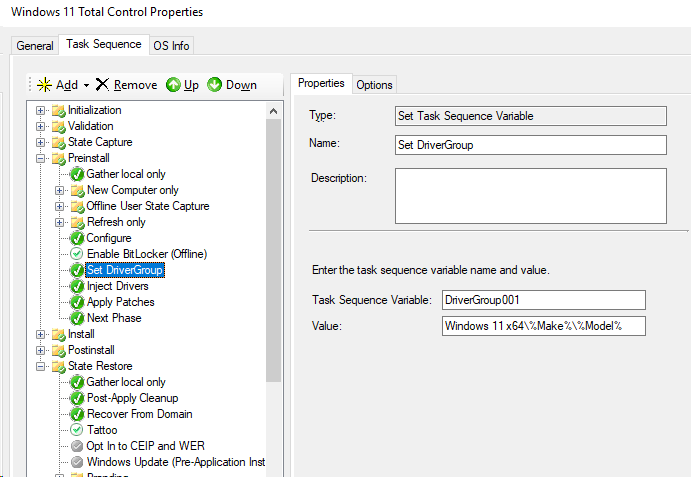Click the green Down arrow icon
Screen dimensions: 691x477
(214, 85)
